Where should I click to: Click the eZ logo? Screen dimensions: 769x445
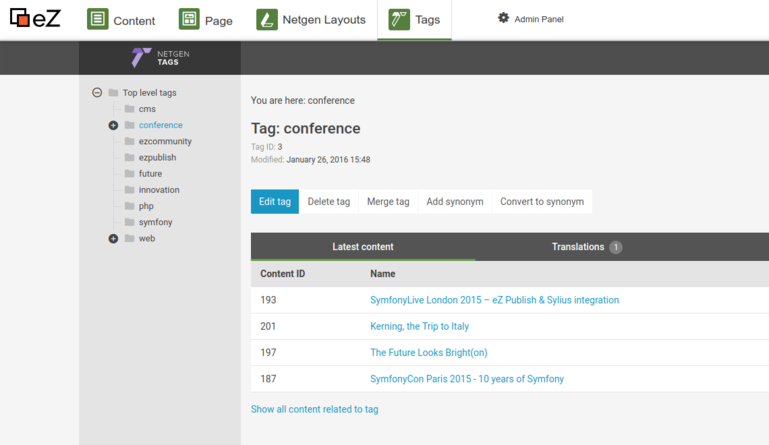point(35,19)
